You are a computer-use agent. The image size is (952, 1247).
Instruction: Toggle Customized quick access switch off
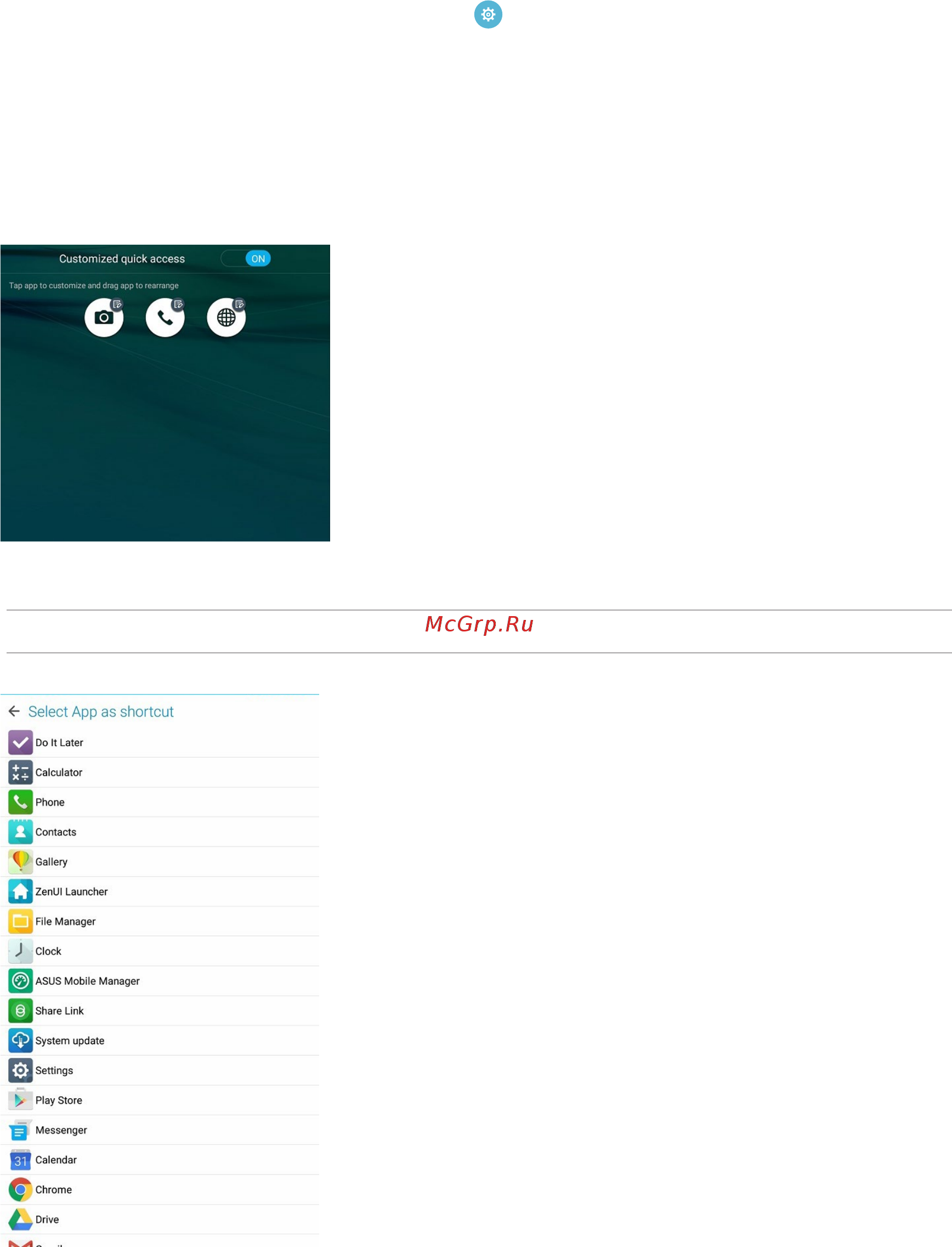coord(246,258)
